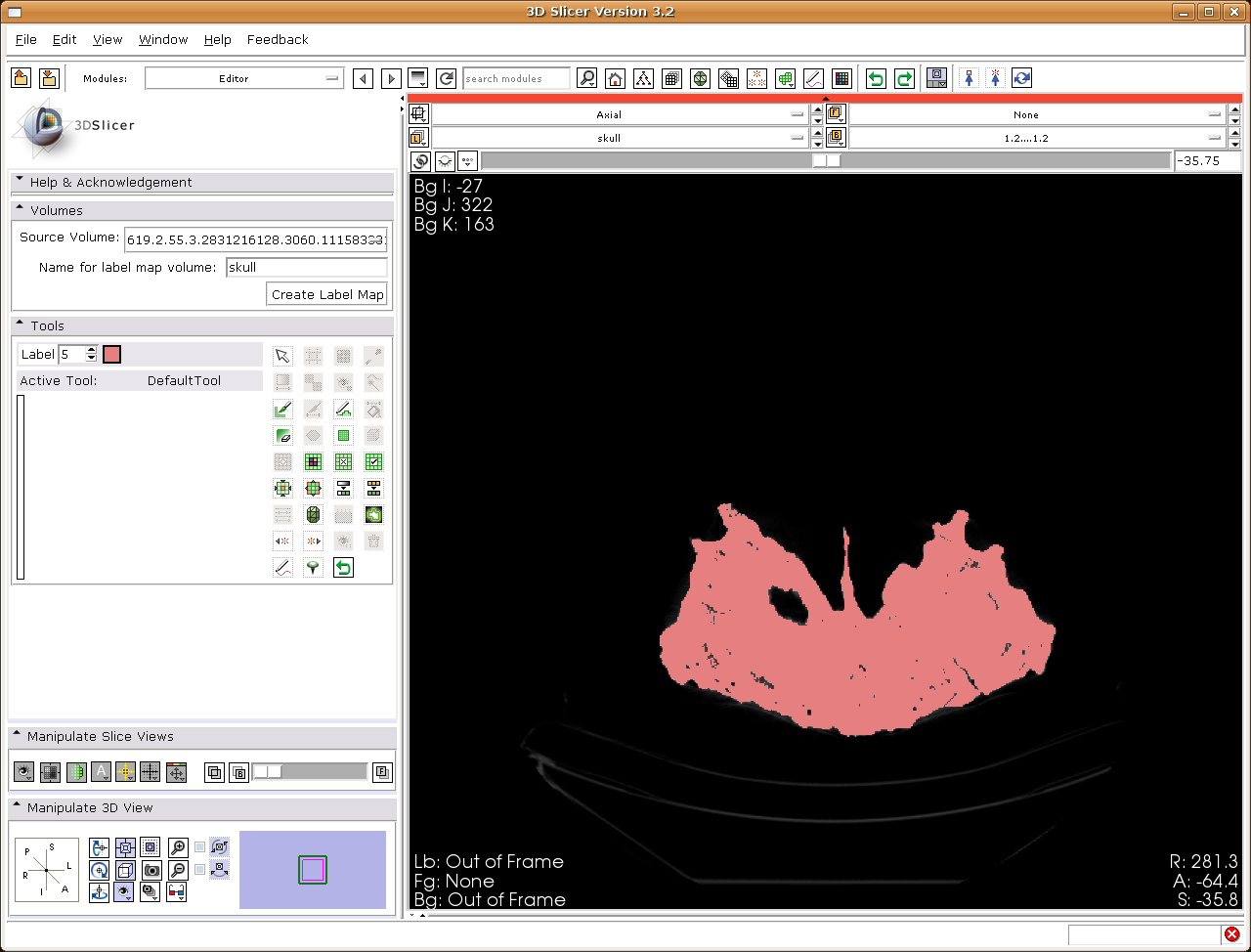This screenshot has height=952, width=1251.
Task: Zoom in on the 3D view
Action: click(178, 846)
